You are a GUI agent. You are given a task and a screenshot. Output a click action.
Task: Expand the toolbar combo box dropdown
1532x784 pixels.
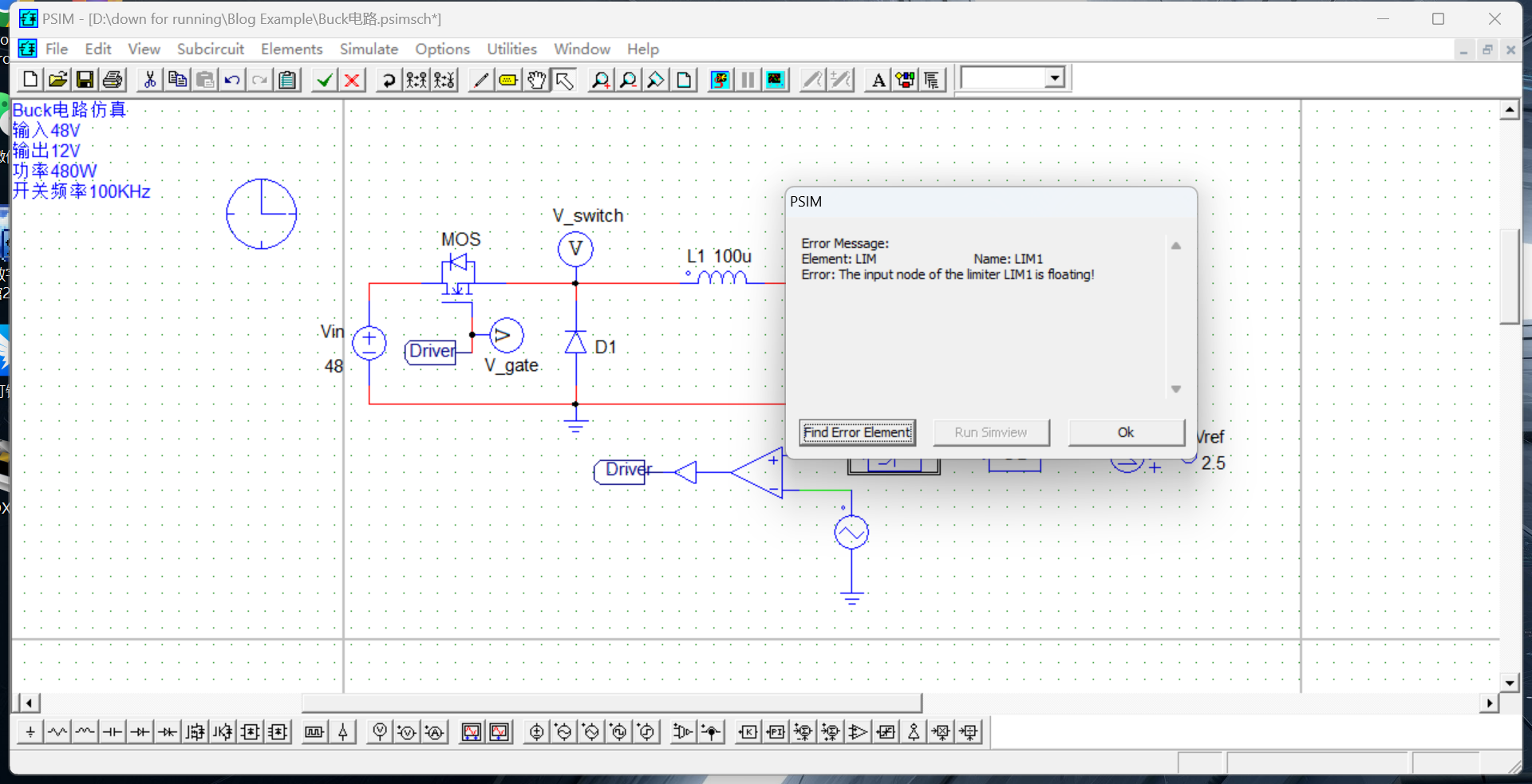coord(1055,78)
